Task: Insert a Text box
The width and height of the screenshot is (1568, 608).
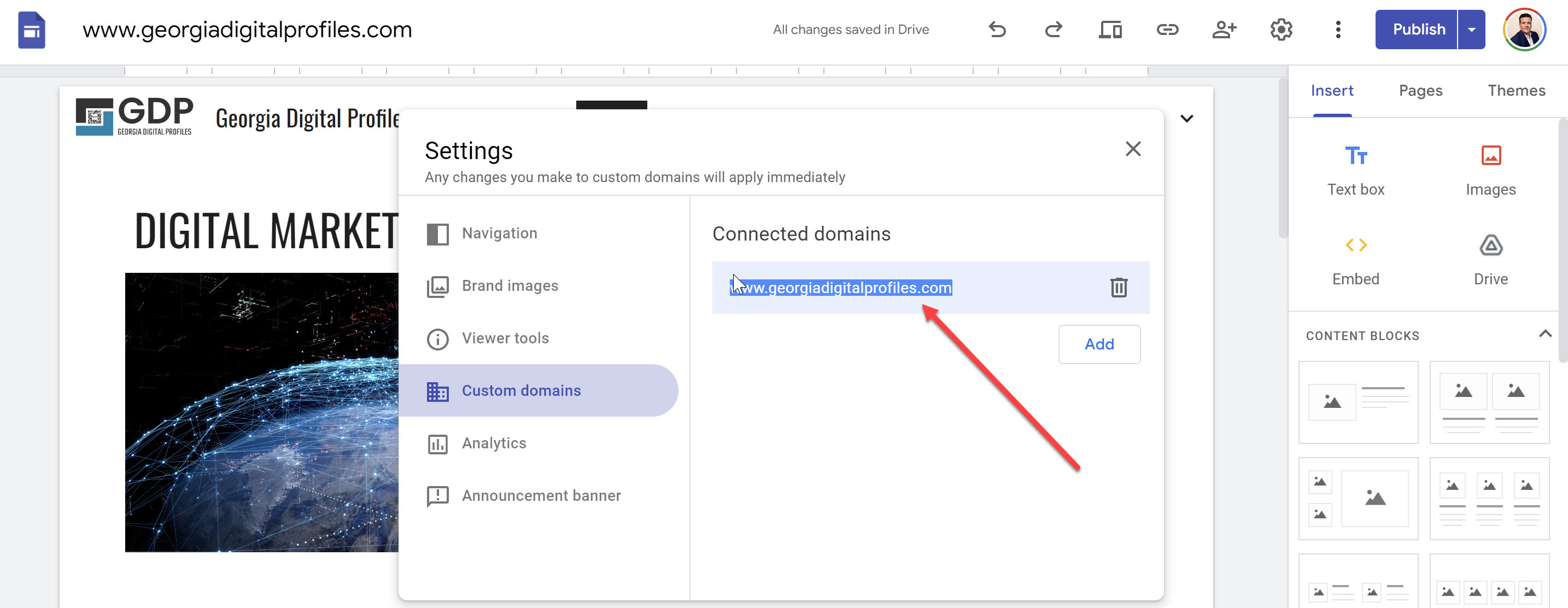Action: 1355,170
